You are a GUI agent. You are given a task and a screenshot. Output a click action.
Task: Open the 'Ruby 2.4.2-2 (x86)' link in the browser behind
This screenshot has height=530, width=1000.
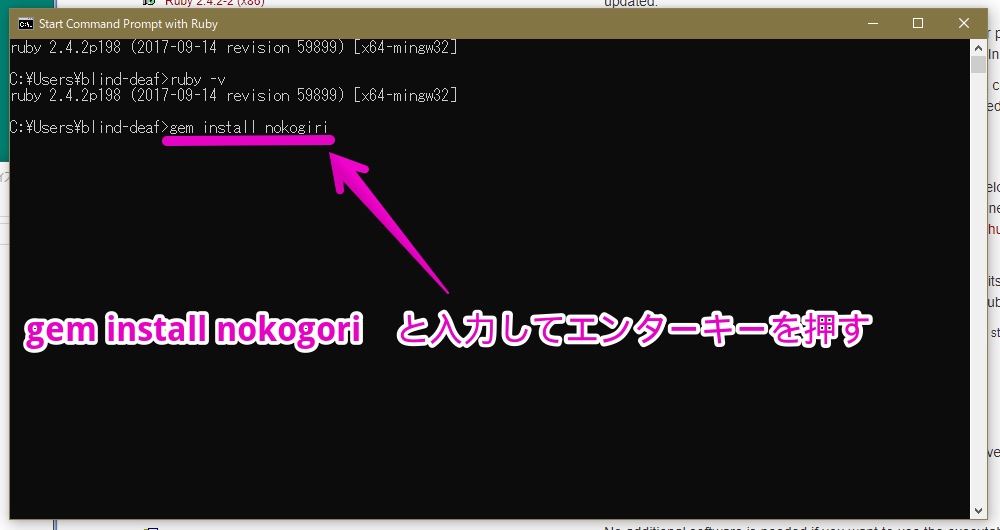tap(214, 3)
